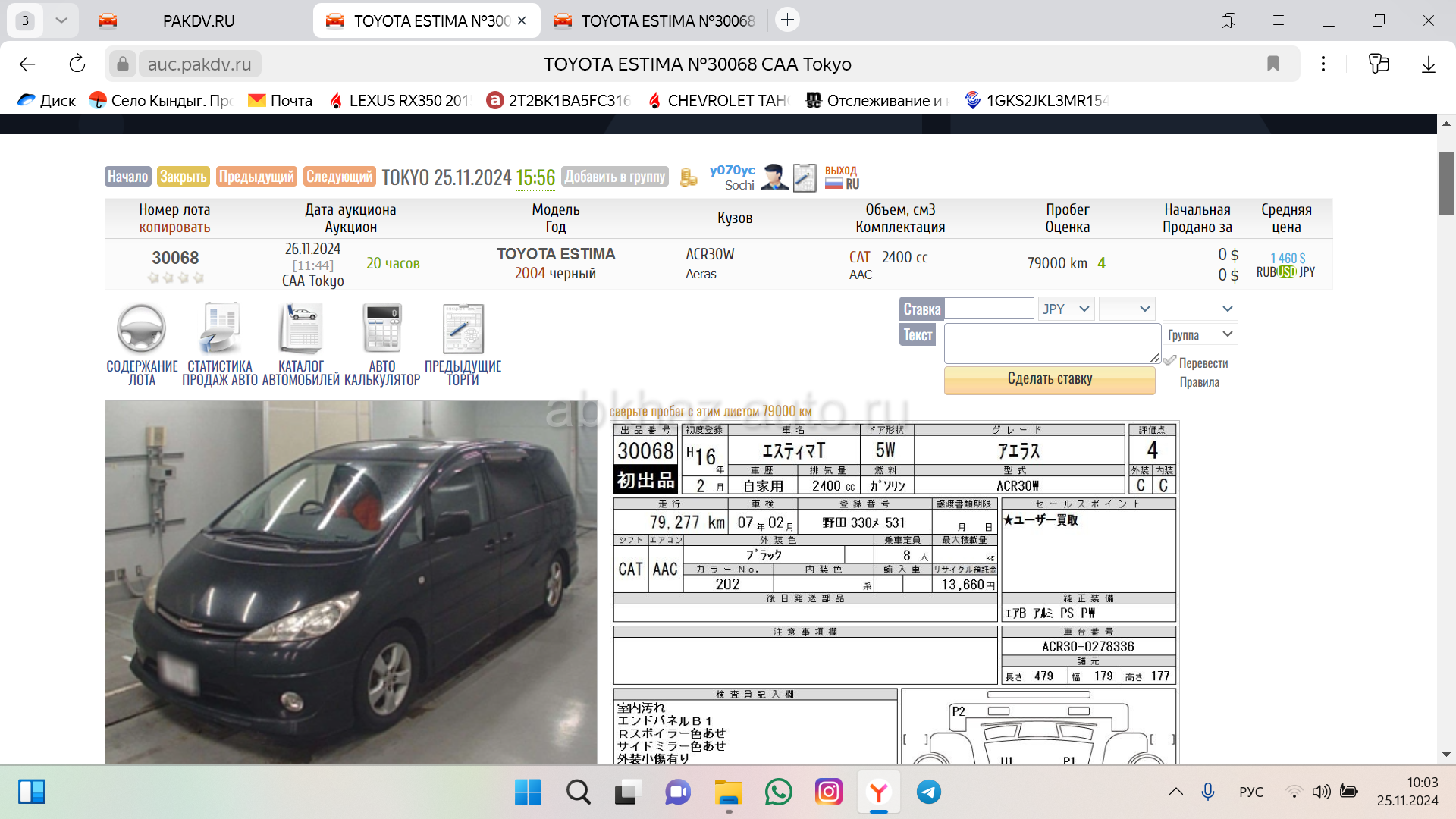
Task: Open browser three-dot menu
Action: tap(1323, 64)
